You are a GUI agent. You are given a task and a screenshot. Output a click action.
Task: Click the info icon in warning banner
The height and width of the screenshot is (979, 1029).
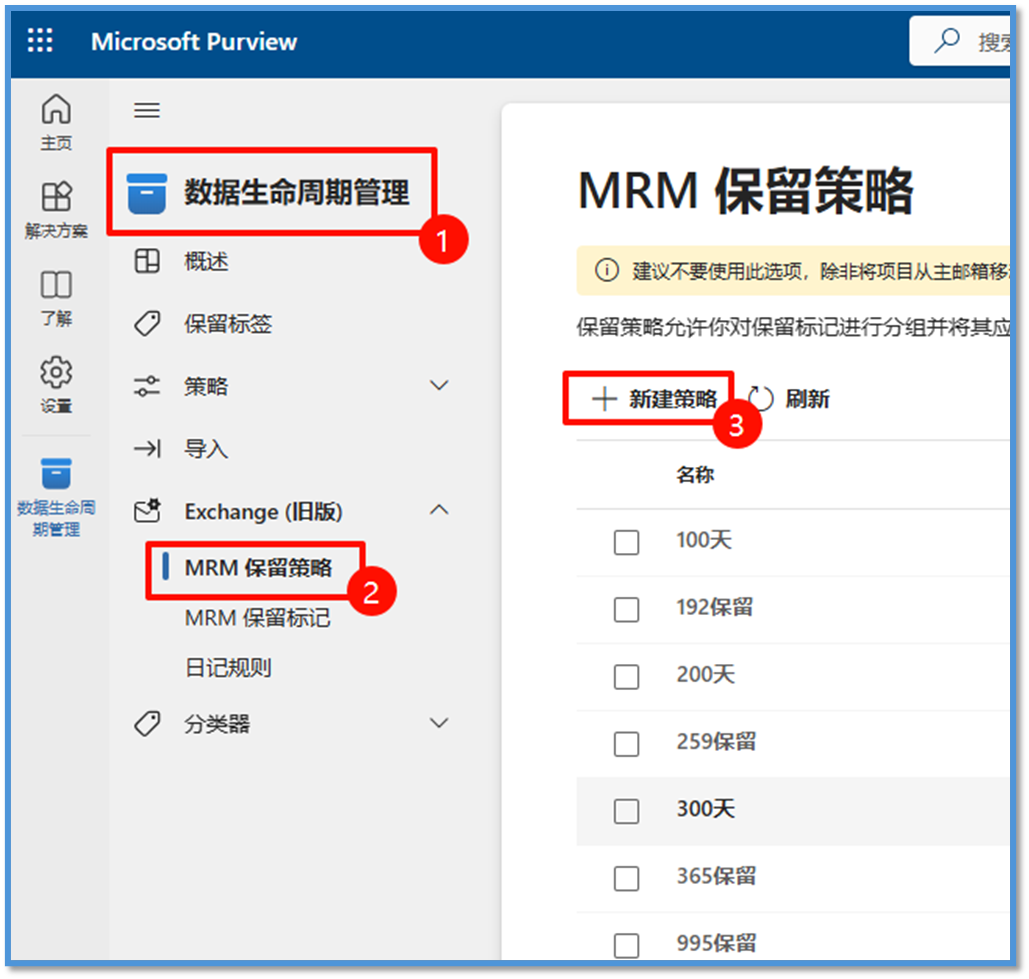pyautogui.click(x=607, y=270)
